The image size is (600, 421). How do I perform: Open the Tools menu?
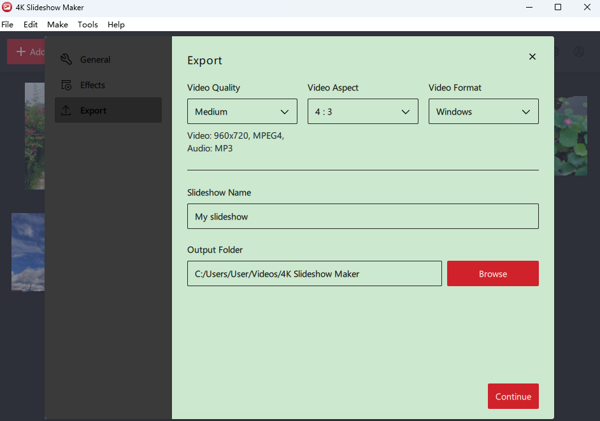[88, 24]
